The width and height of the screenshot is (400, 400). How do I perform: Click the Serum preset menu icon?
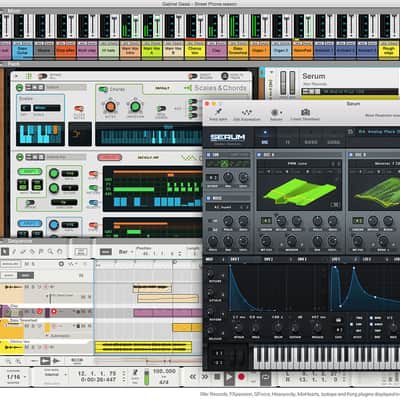tap(350, 132)
